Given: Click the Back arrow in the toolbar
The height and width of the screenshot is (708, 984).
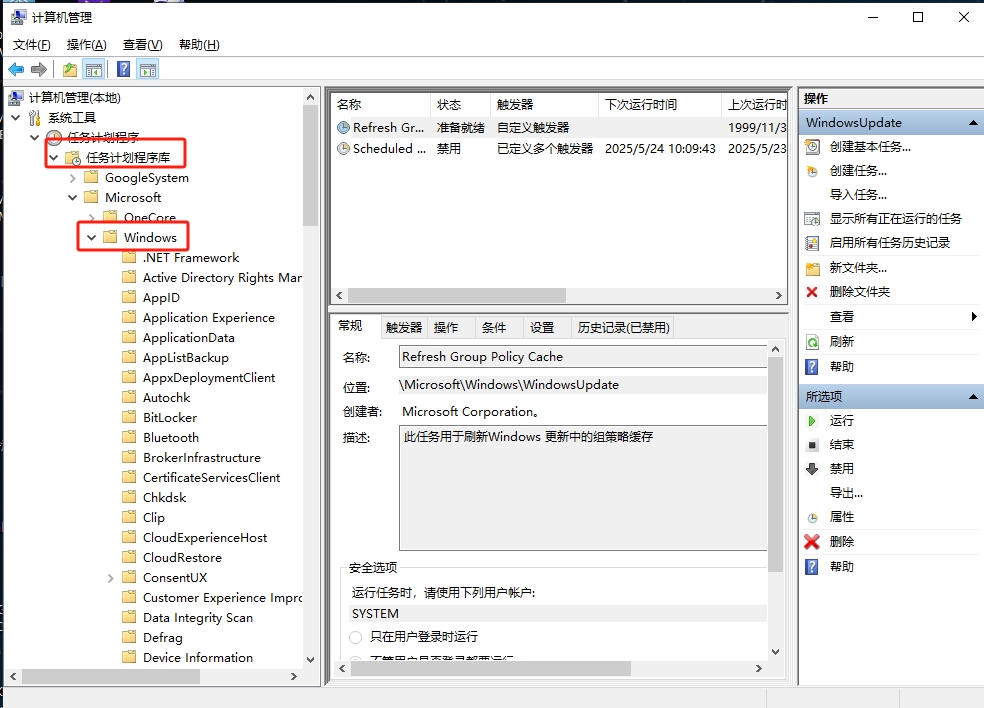Looking at the screenshot, I should coord(16,70).
